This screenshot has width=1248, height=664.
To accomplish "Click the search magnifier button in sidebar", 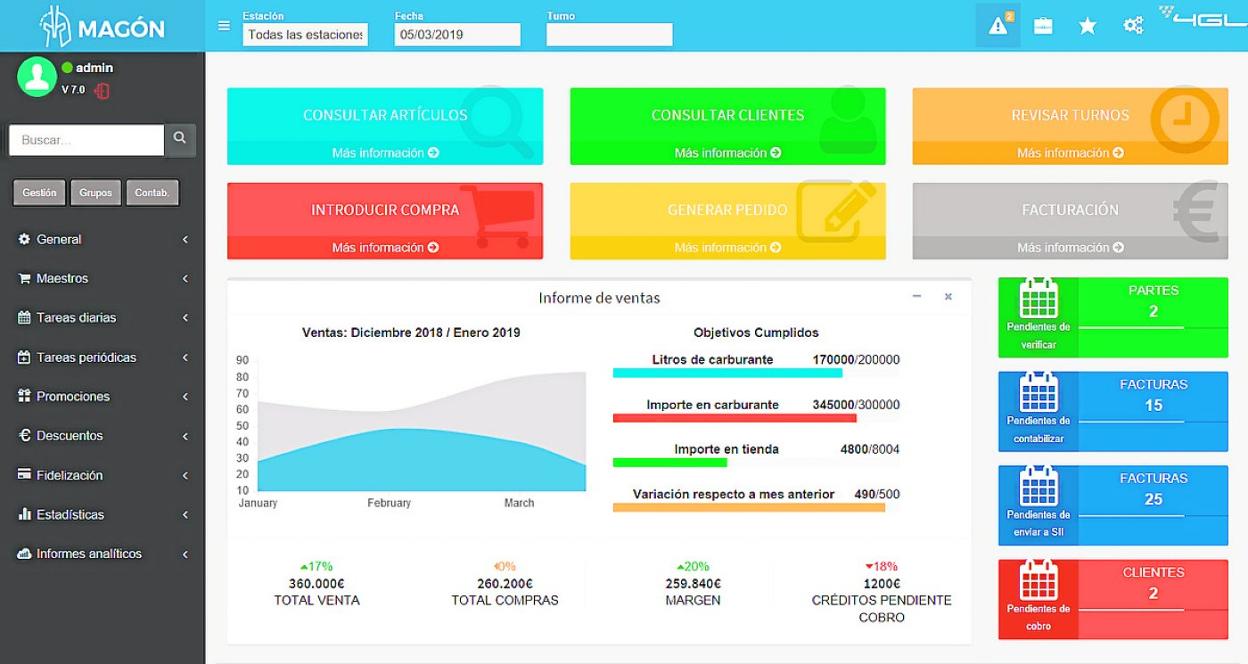I will click(179, 140).
